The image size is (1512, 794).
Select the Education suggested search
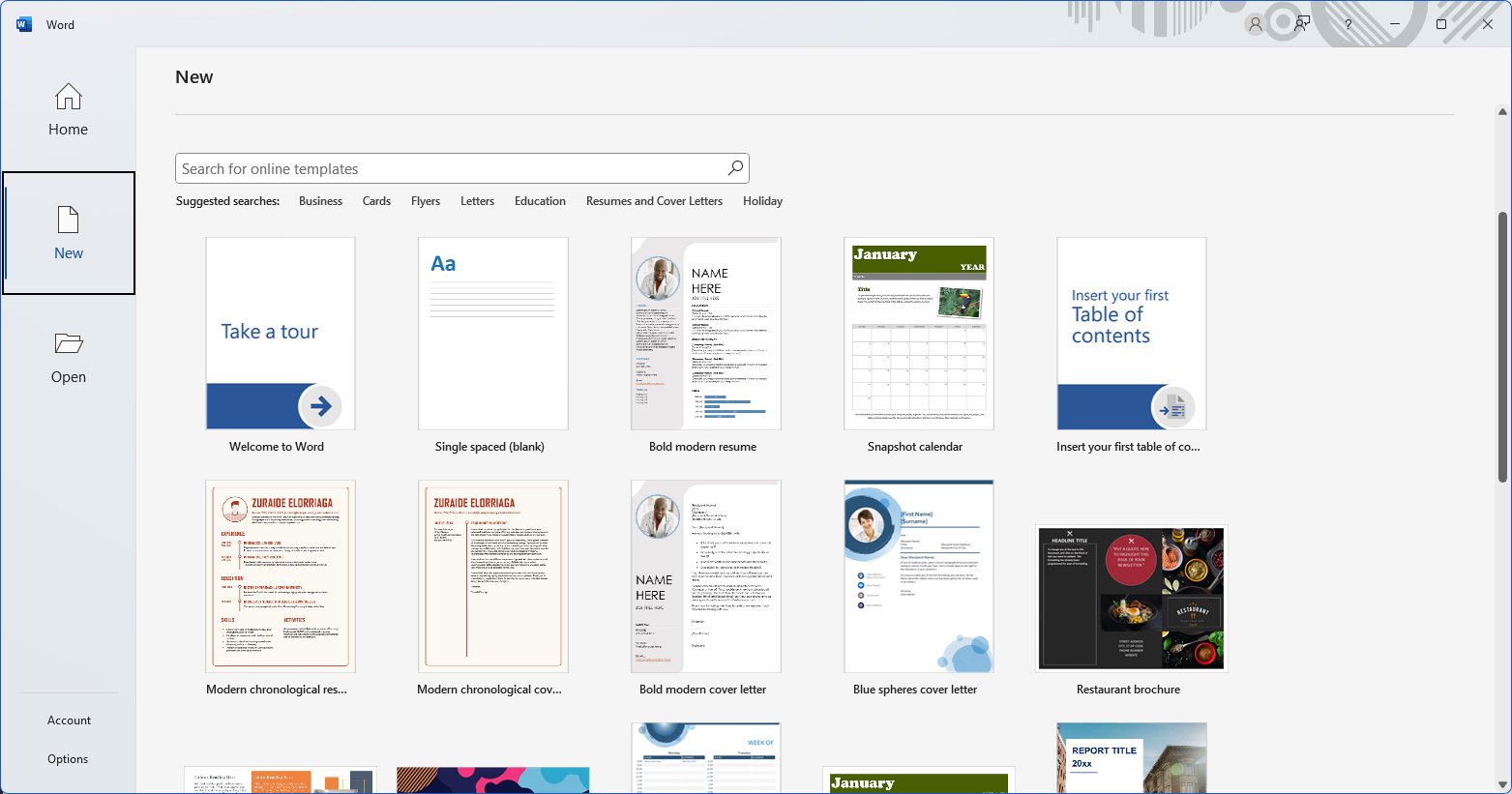coord(540,200)
